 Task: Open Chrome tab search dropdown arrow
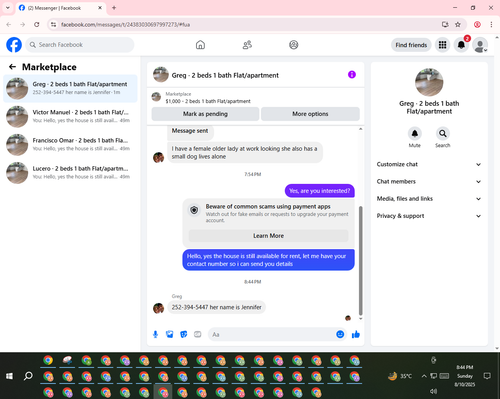pyautogui.click(x=8, y=8)
